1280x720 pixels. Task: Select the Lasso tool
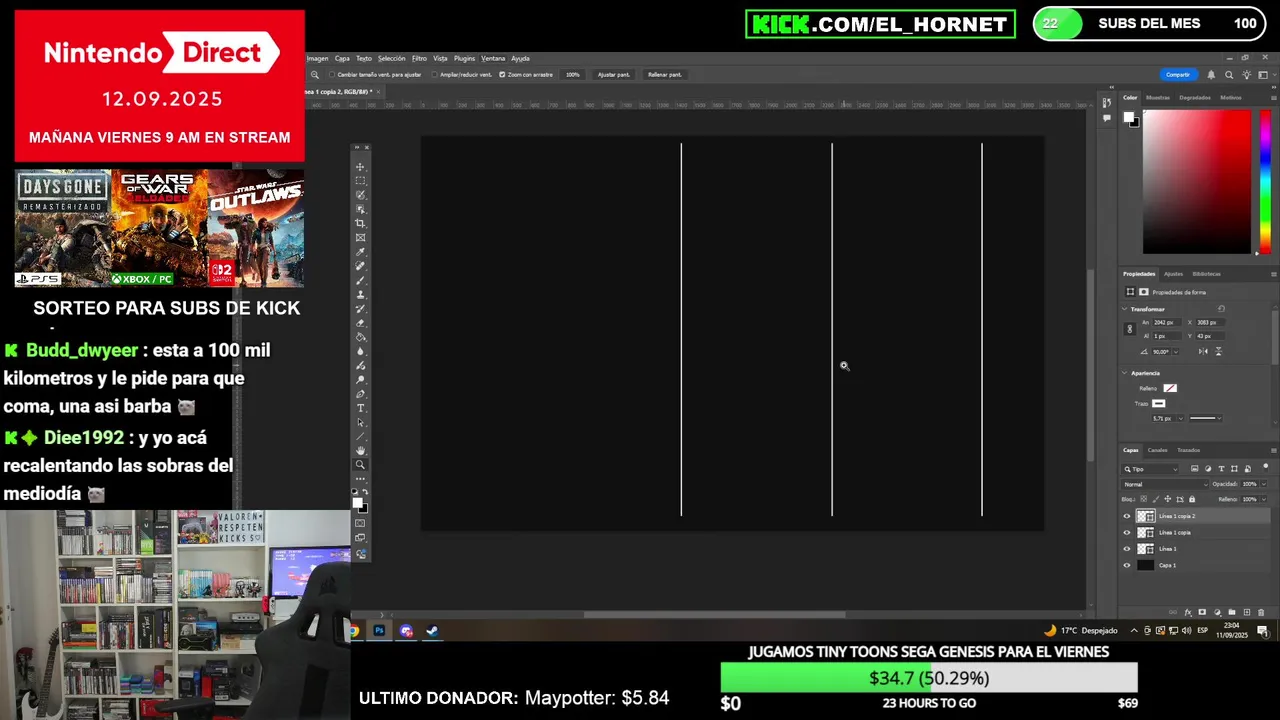click(360, 195)
